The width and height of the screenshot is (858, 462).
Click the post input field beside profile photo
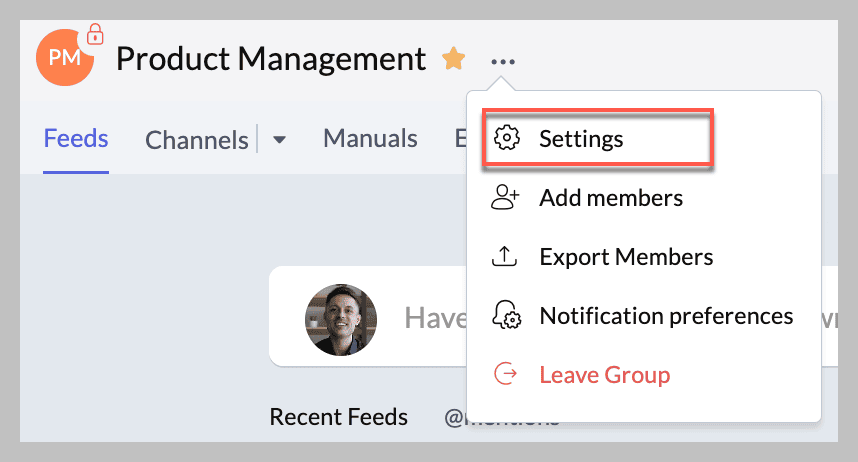click(x=436, y=318)
